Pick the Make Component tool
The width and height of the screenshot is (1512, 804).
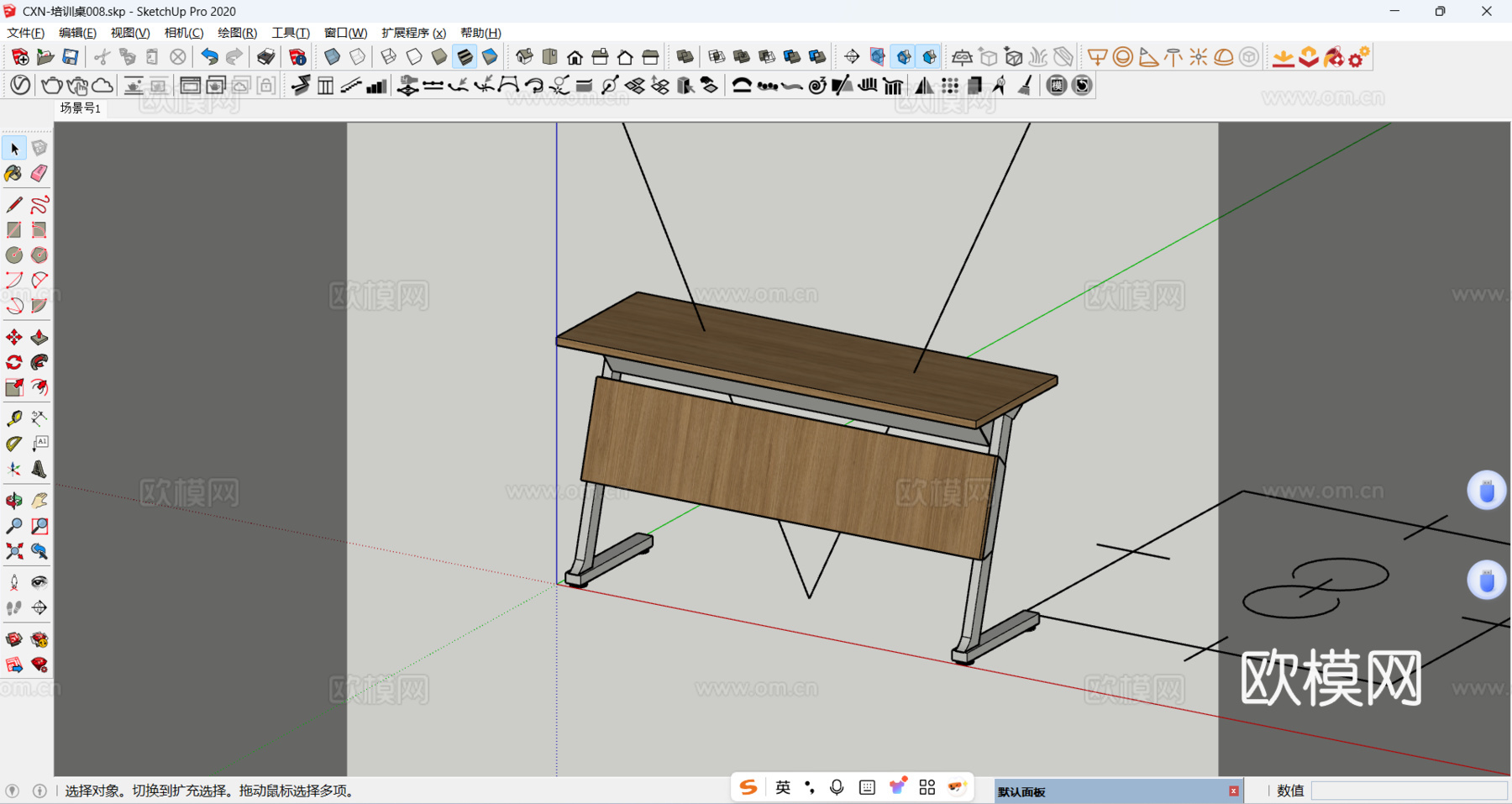(39, 148)
